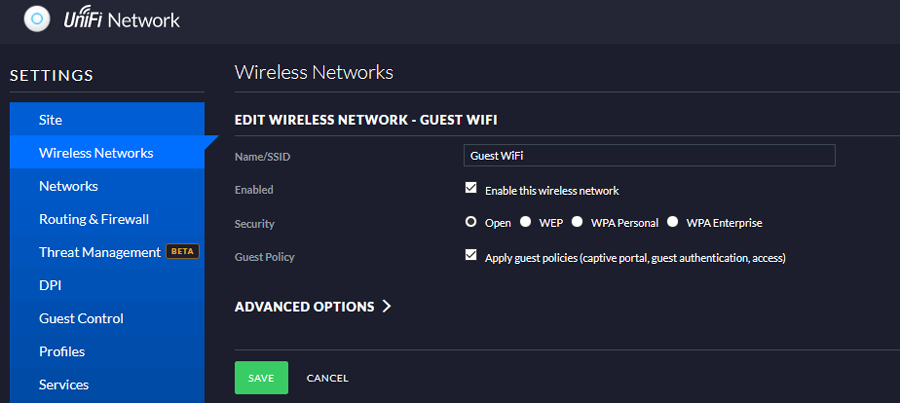This screenshot has height=403, width=900.
Task: Choose WPA Enterprise security
Action: (673, 222)
